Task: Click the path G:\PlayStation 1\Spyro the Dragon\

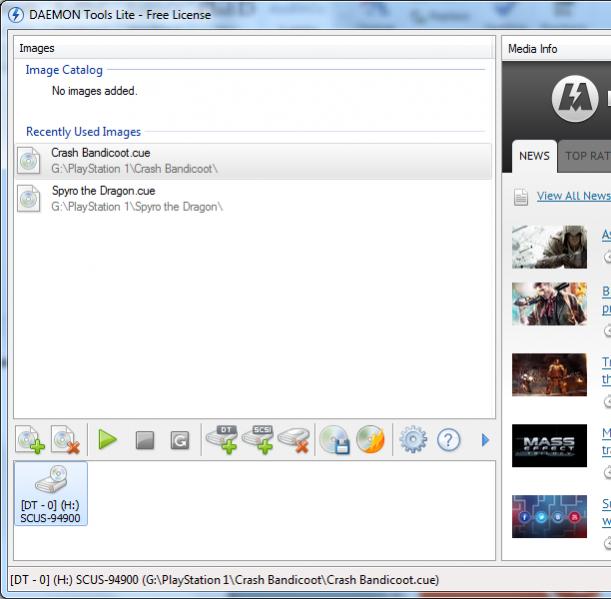Action: [x=137, y=207]
